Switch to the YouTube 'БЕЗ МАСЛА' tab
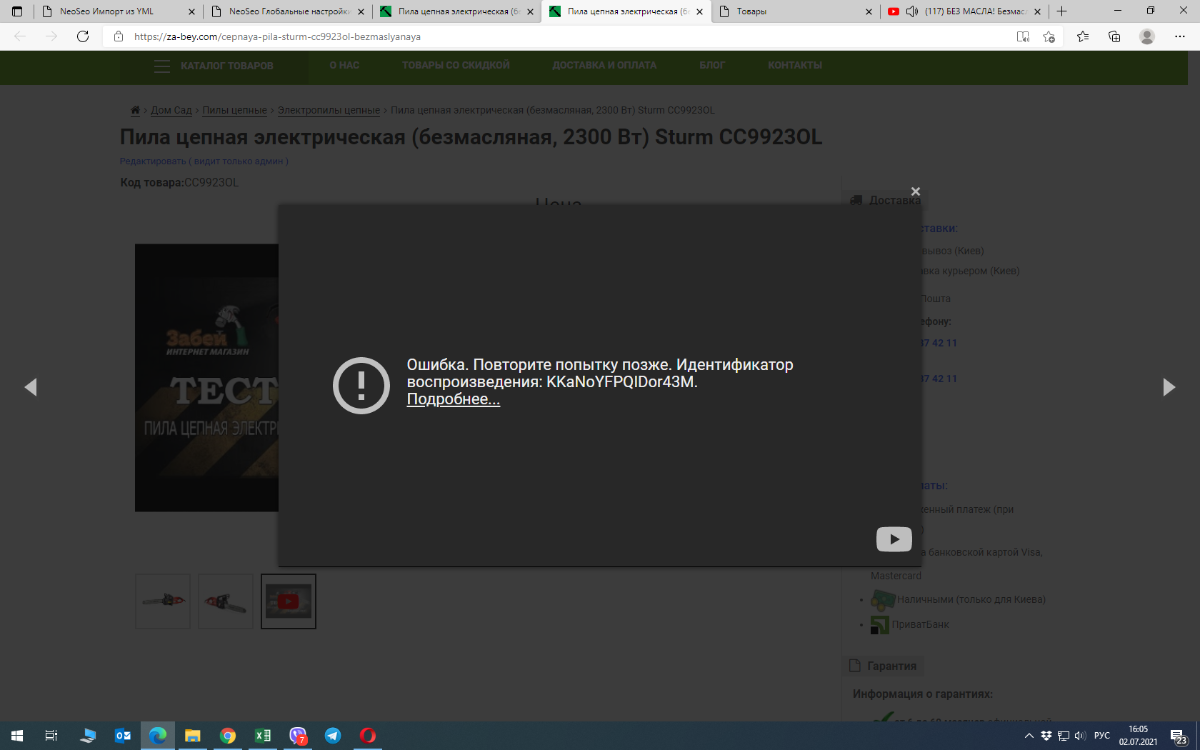The image size is (1200, 750). 962,11
